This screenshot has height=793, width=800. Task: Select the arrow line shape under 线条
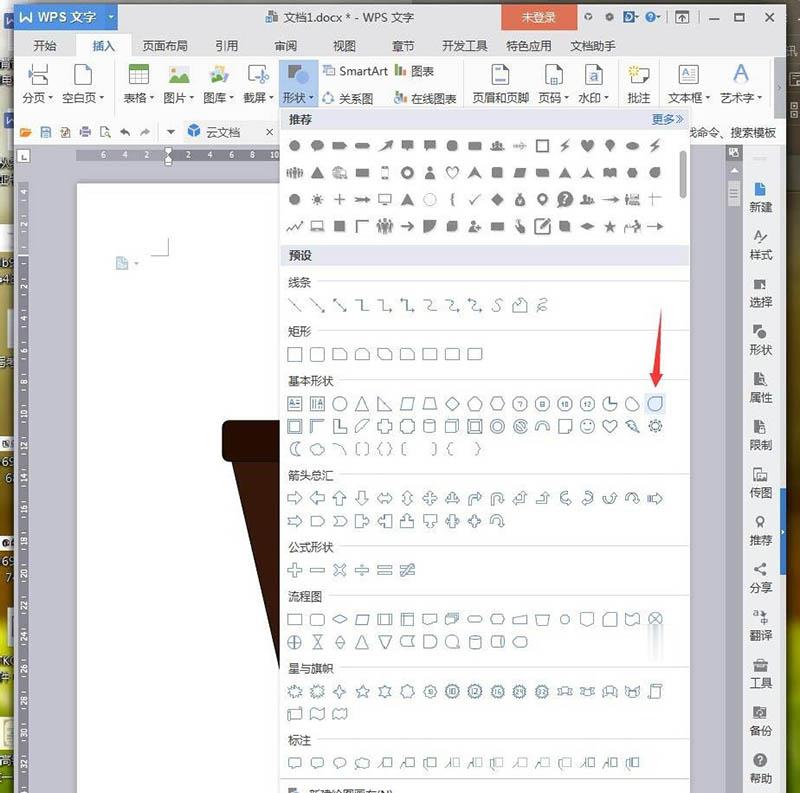point(317,306)
